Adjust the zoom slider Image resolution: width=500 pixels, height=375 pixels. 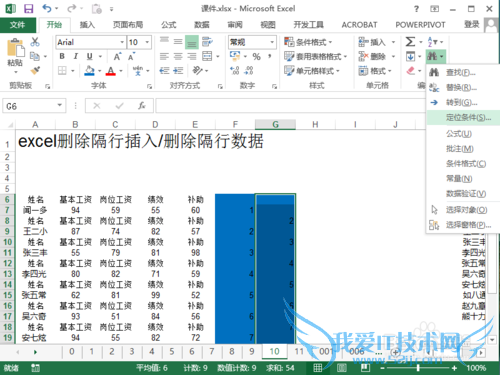click(418, 368)
